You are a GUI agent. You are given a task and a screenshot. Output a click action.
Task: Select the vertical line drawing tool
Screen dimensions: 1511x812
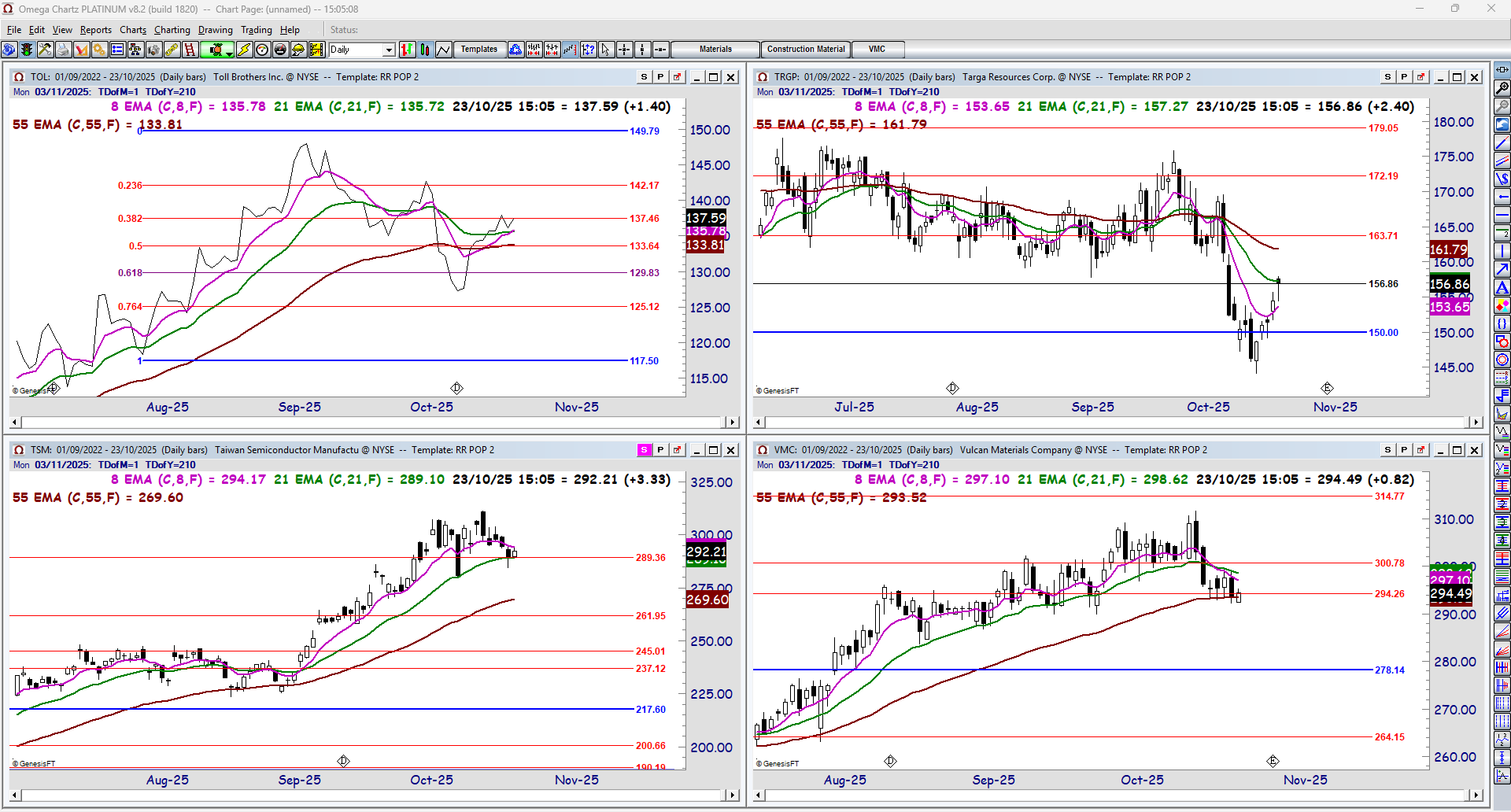(1502, 251)
